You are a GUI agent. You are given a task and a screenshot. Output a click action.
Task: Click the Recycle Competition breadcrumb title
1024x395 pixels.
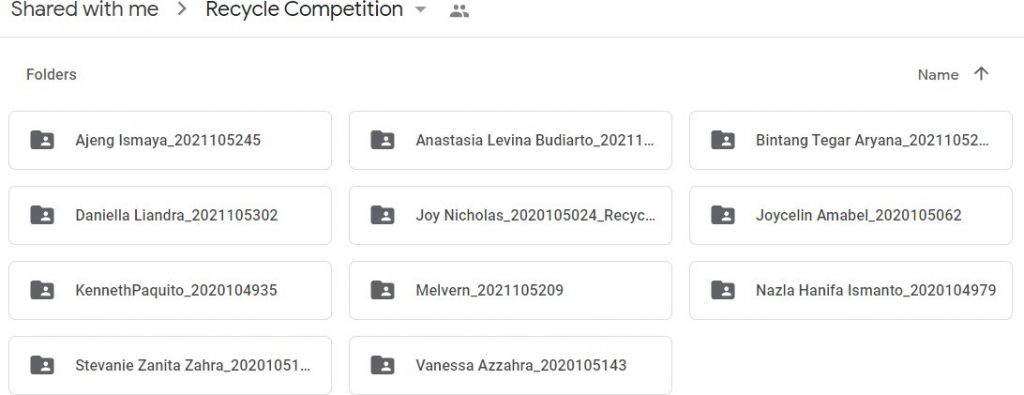304,10
